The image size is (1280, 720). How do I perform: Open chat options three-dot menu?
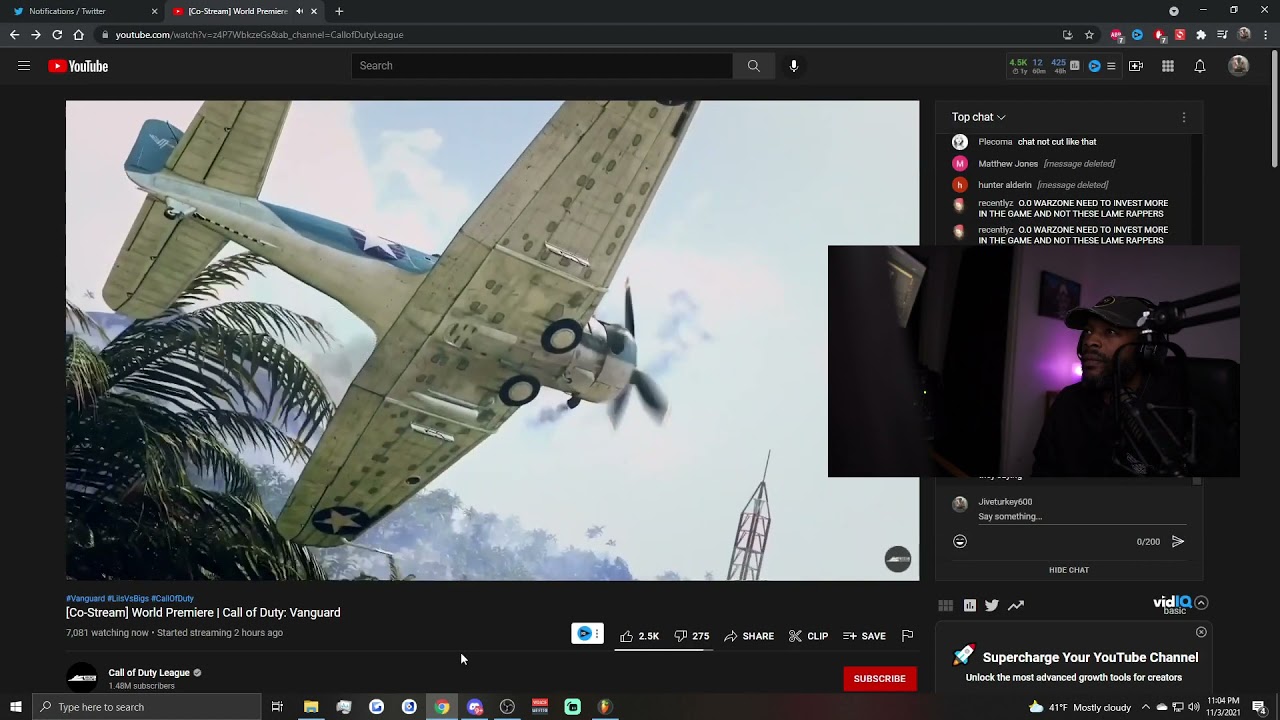(x=1184, y=117)
